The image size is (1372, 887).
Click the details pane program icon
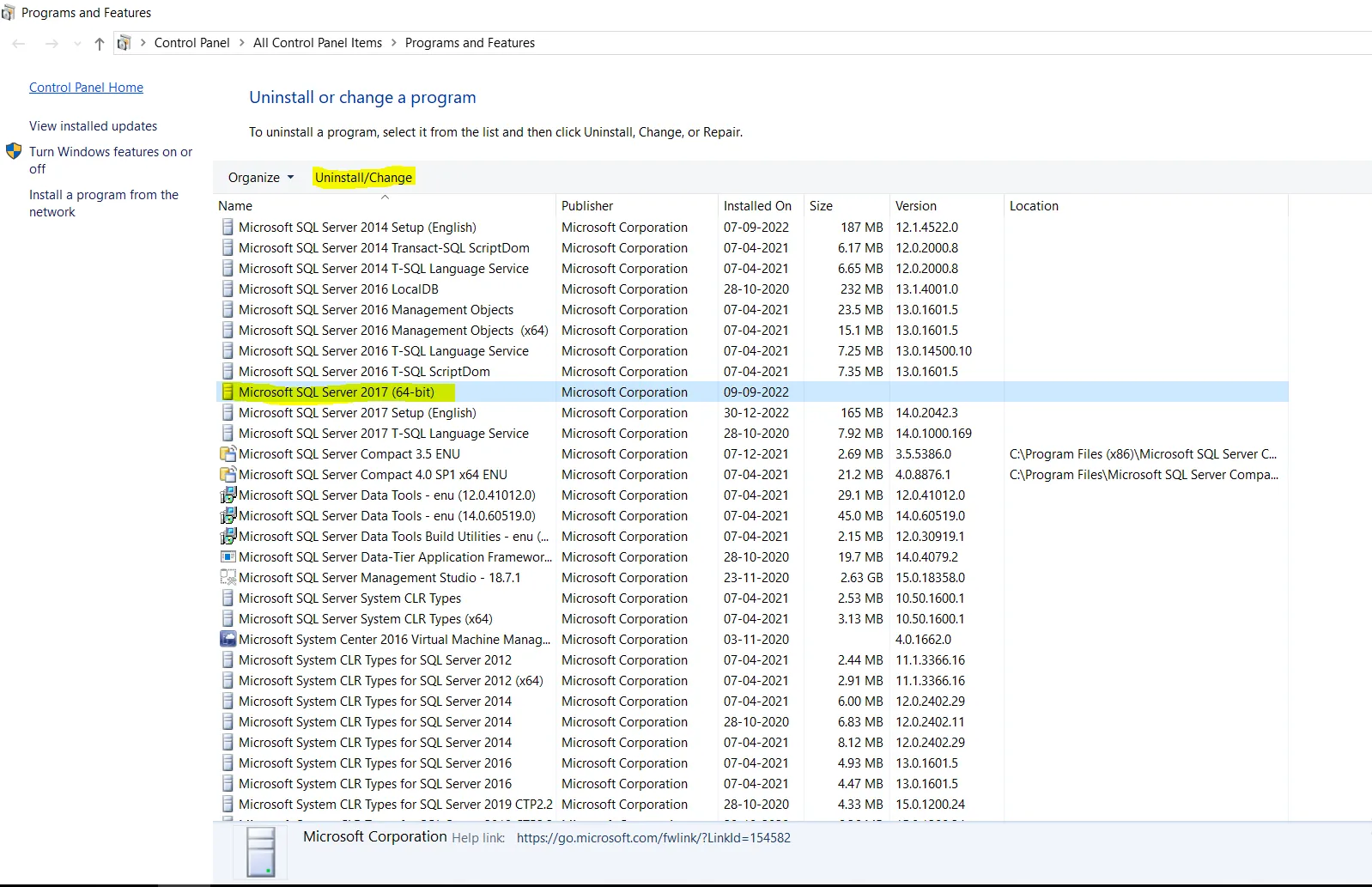[261, 852]
